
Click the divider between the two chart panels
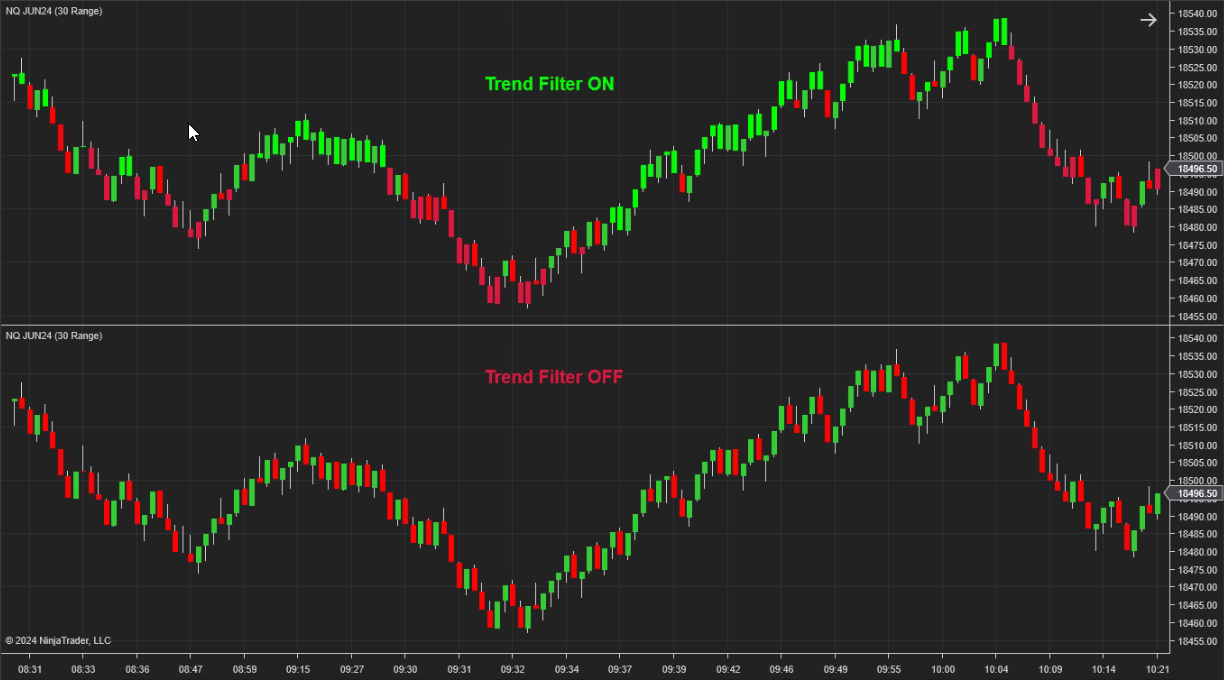(580, 326)
